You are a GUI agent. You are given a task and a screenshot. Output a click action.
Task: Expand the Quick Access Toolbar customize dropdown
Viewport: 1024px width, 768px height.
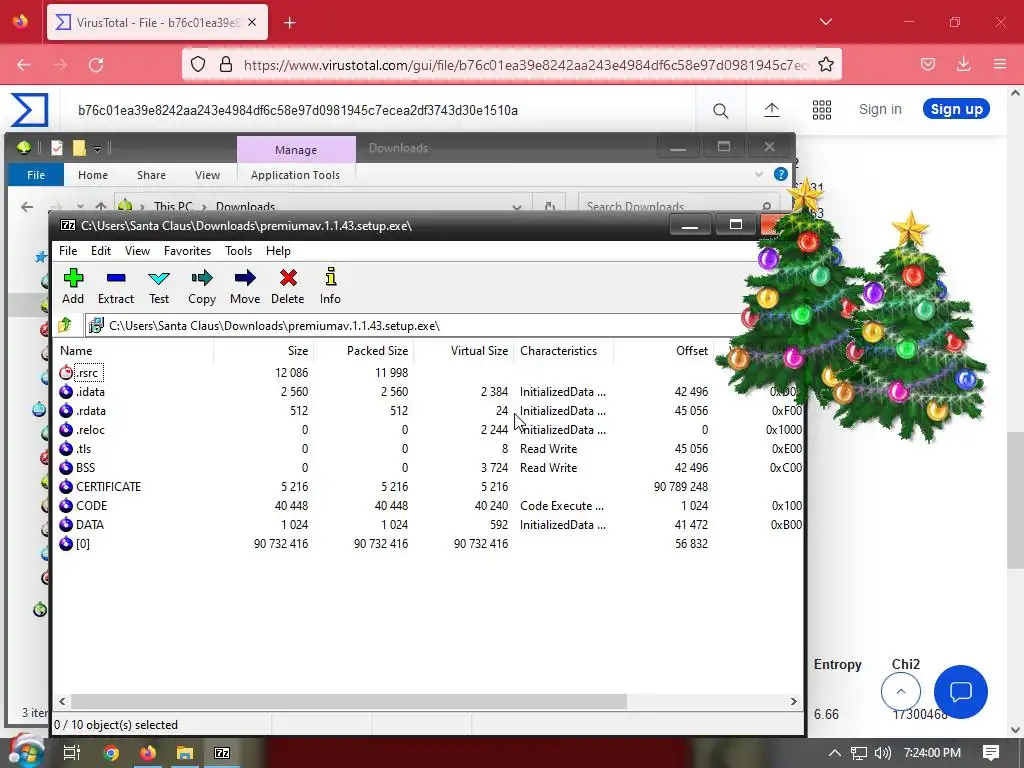pos(97,149)
